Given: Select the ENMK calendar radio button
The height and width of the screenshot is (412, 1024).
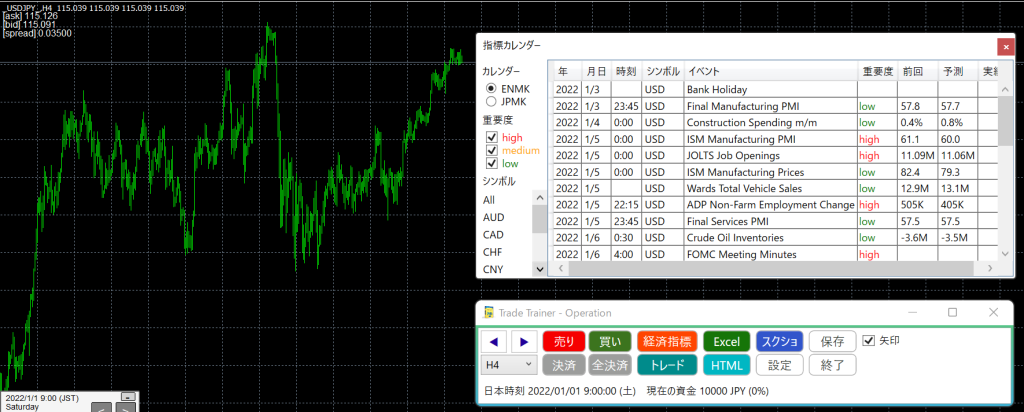Looking at the screenshot, I should tap(490, 88).
